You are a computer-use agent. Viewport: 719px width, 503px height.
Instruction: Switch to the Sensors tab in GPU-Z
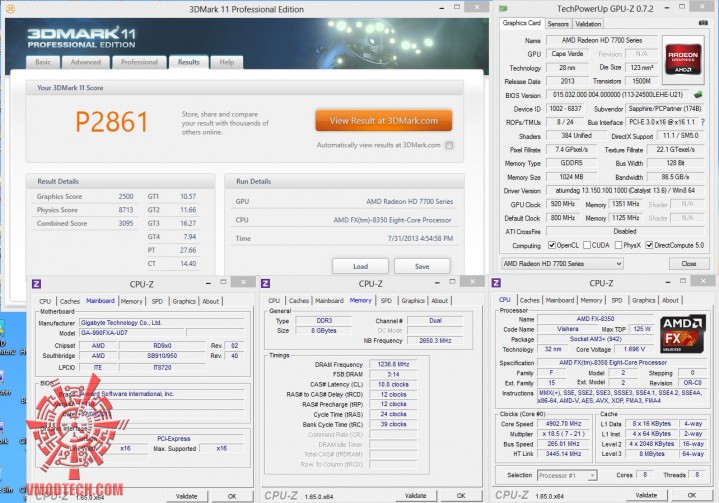[x=558, y=24]
